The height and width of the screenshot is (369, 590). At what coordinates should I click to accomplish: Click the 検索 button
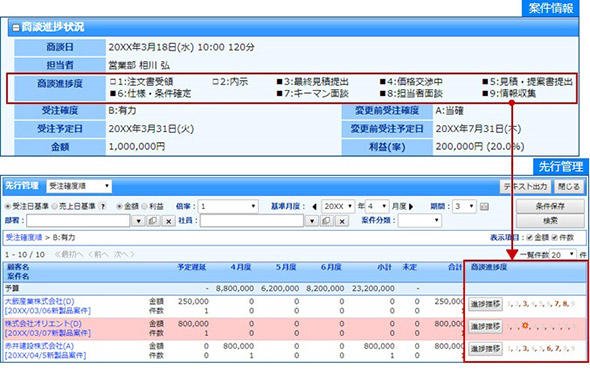[x=550, y=221]
